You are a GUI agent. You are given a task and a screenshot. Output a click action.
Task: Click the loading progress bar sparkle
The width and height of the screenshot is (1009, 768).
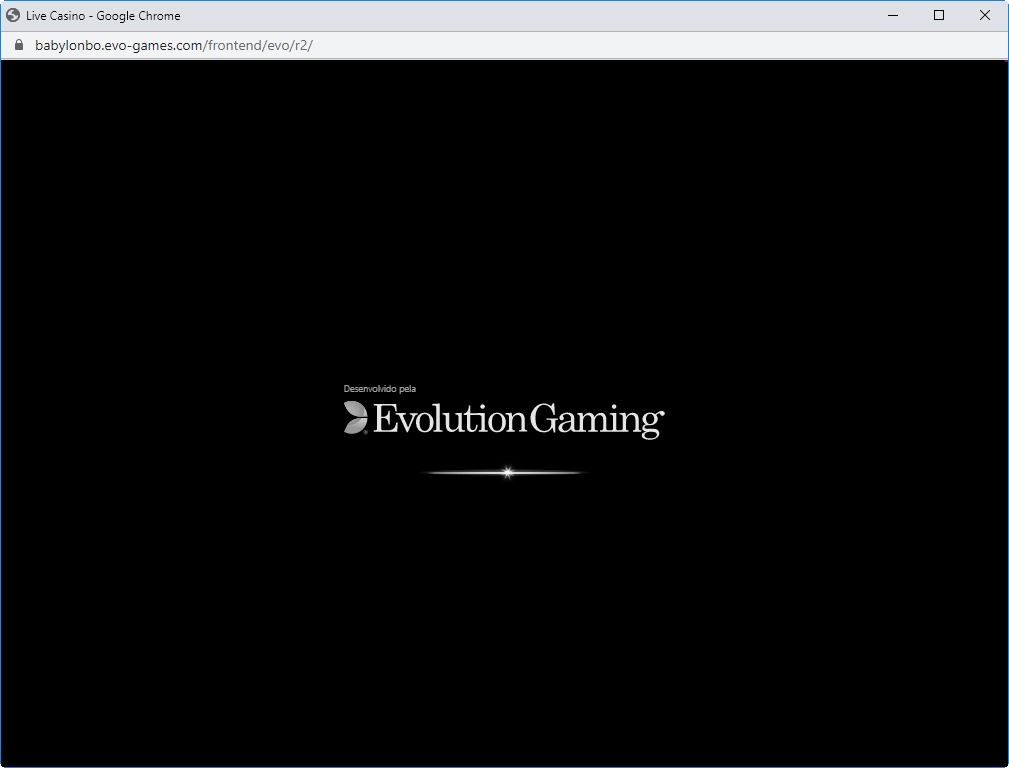click(x=507, y=473)
